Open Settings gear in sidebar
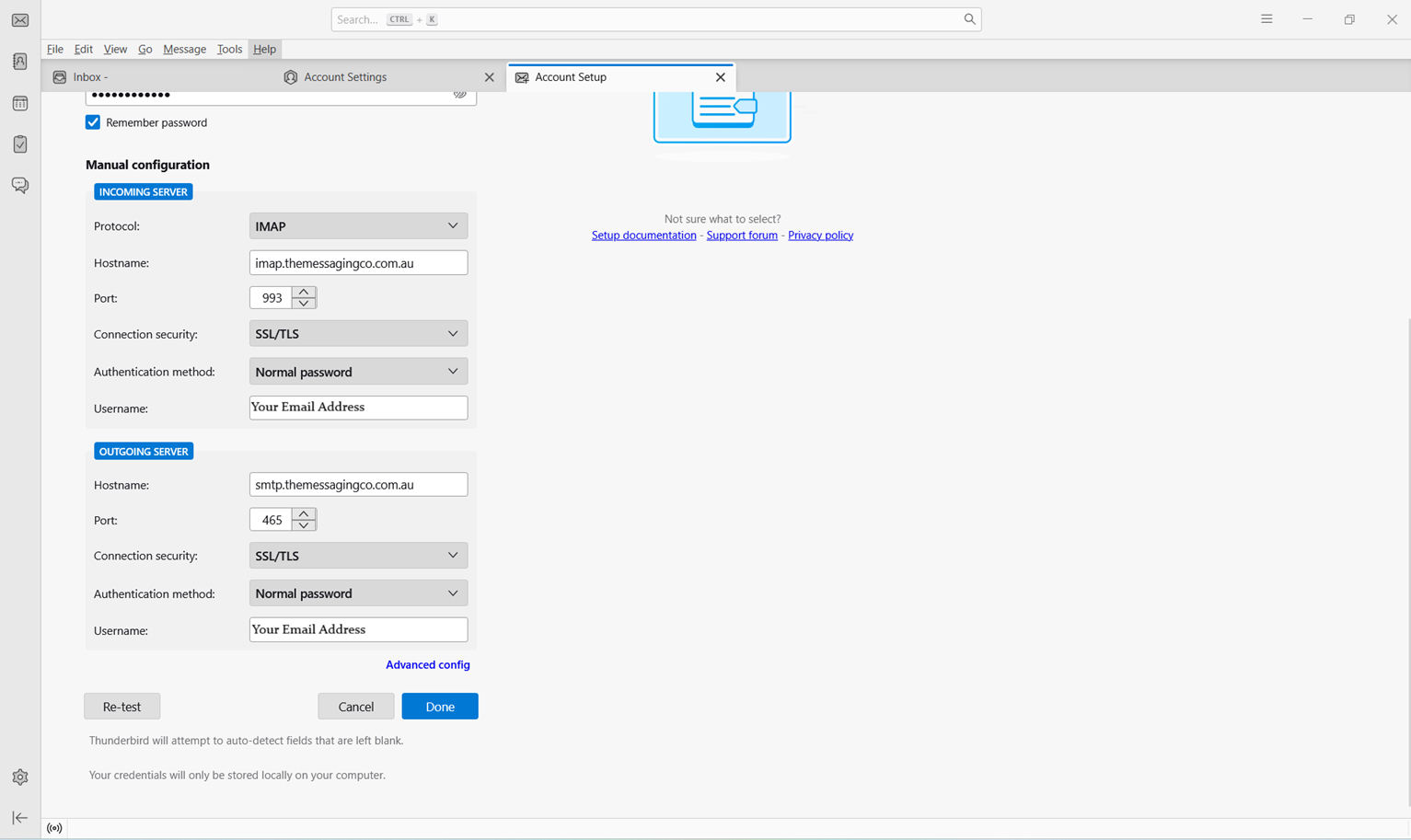This screenshot has width=1411, height=840. point(20,777)
